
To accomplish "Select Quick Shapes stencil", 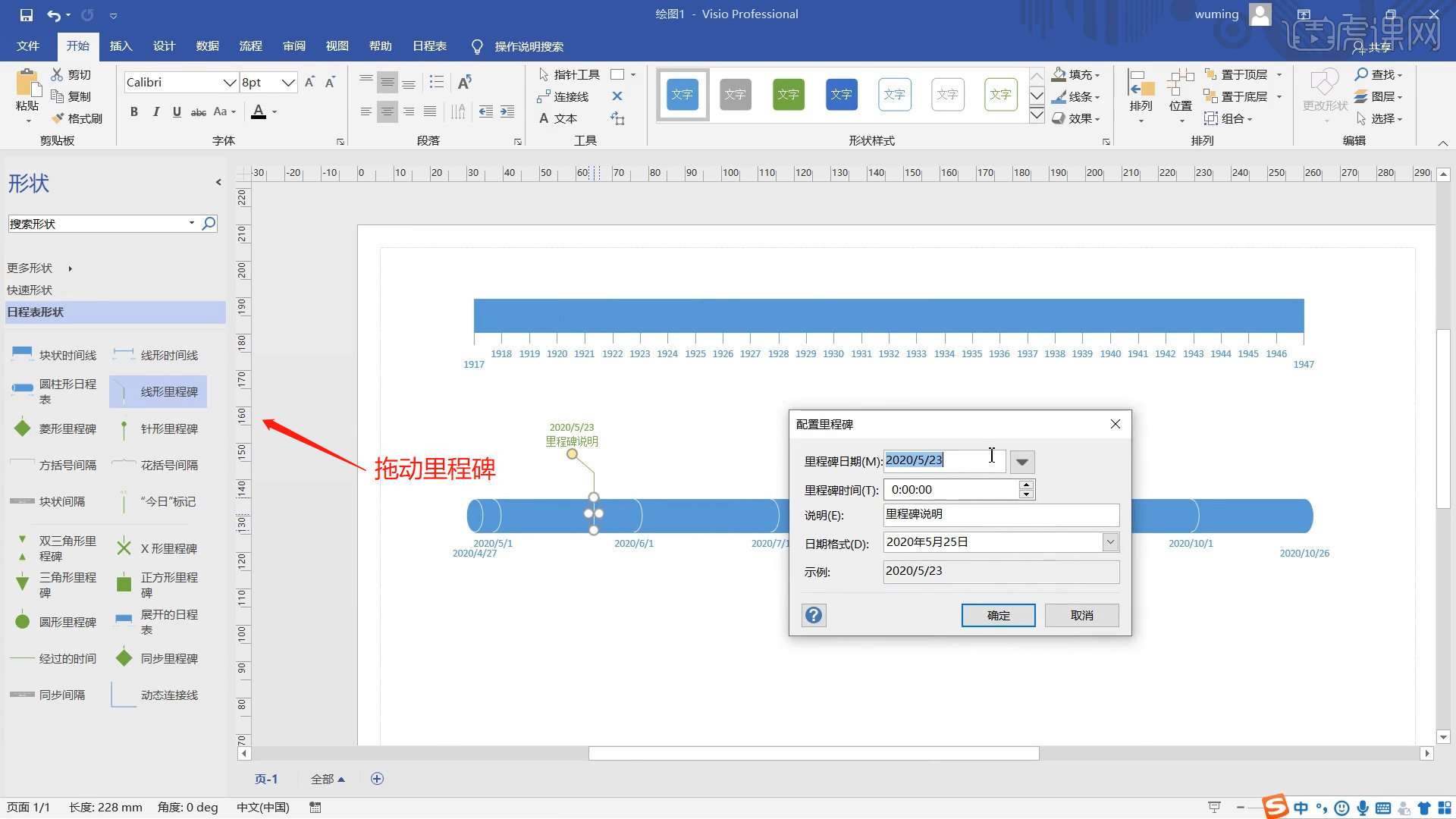I will click(30, 290).
